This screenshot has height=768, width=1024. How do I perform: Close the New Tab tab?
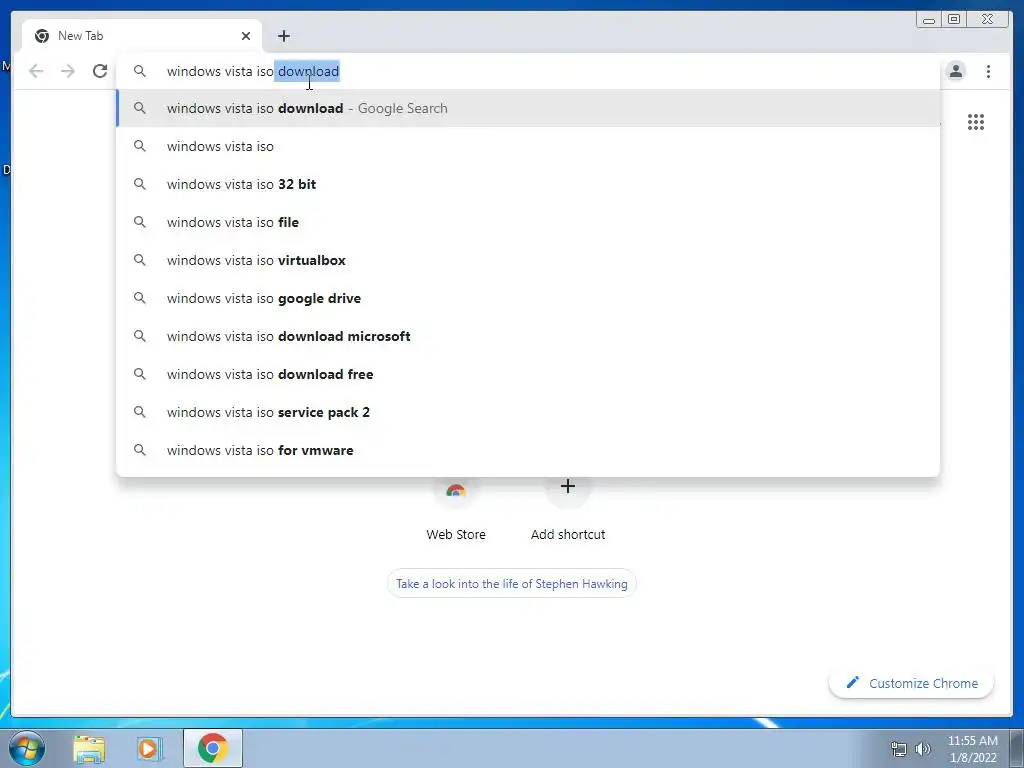coord(246,36)
